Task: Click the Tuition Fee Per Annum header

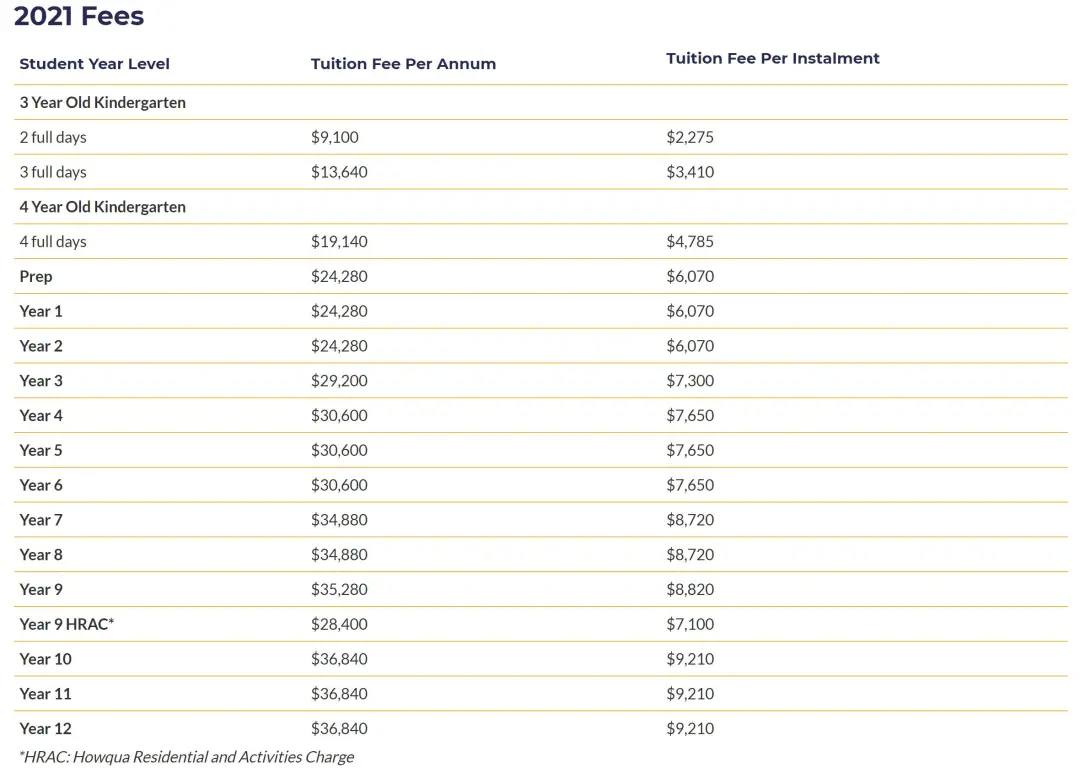Action: 403,64
